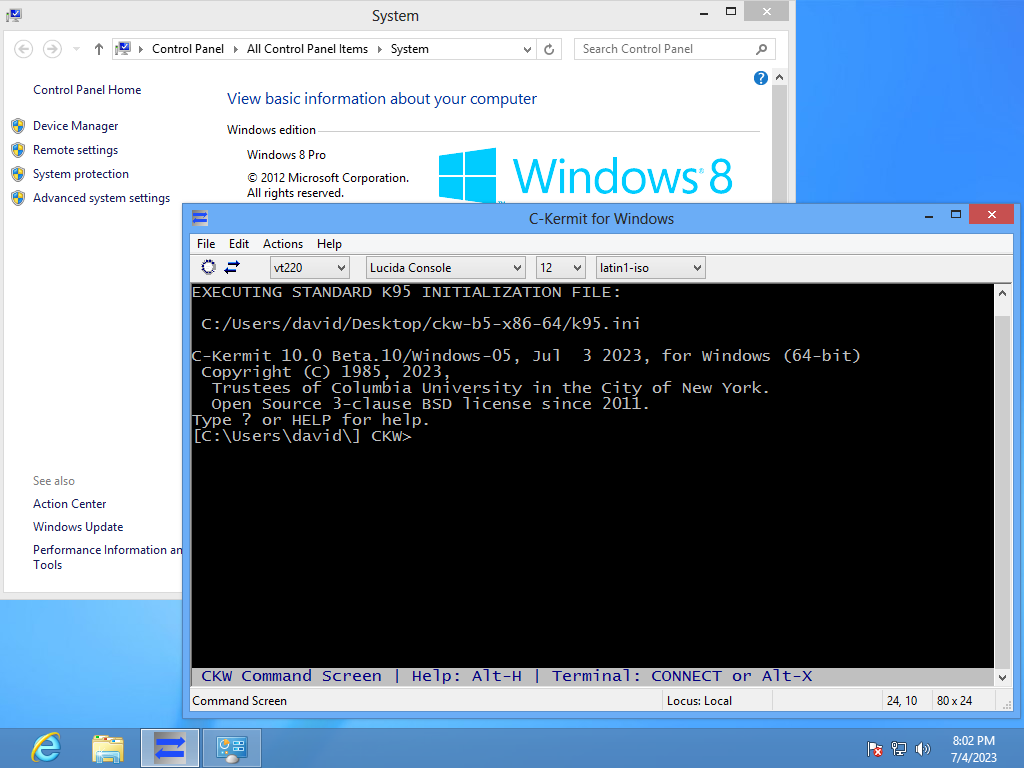Image resolution: width=1024 pixels, height=768 pixels.
Task: Open Remote settings link
Action: 76,150
